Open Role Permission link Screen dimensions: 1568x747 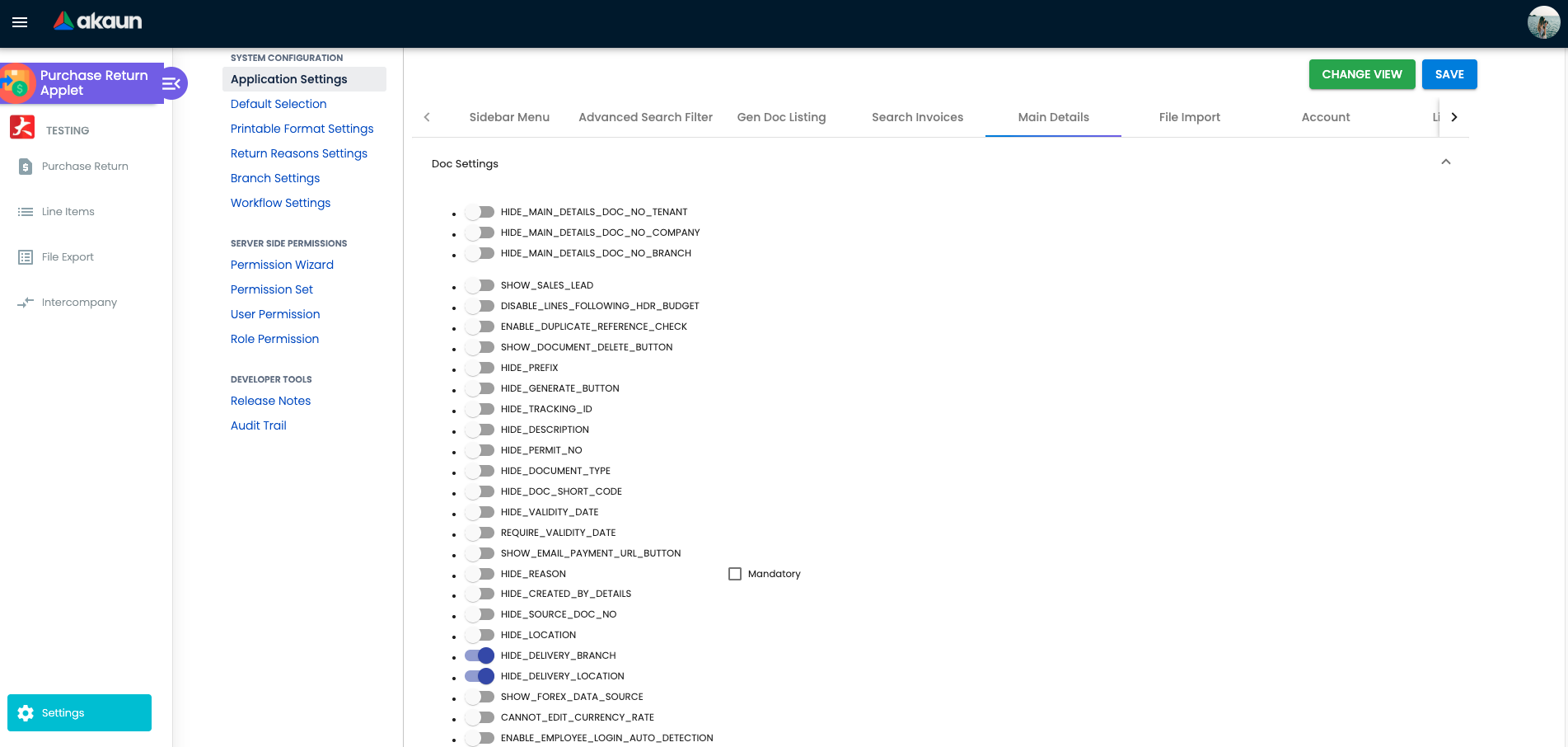point(274,339)
